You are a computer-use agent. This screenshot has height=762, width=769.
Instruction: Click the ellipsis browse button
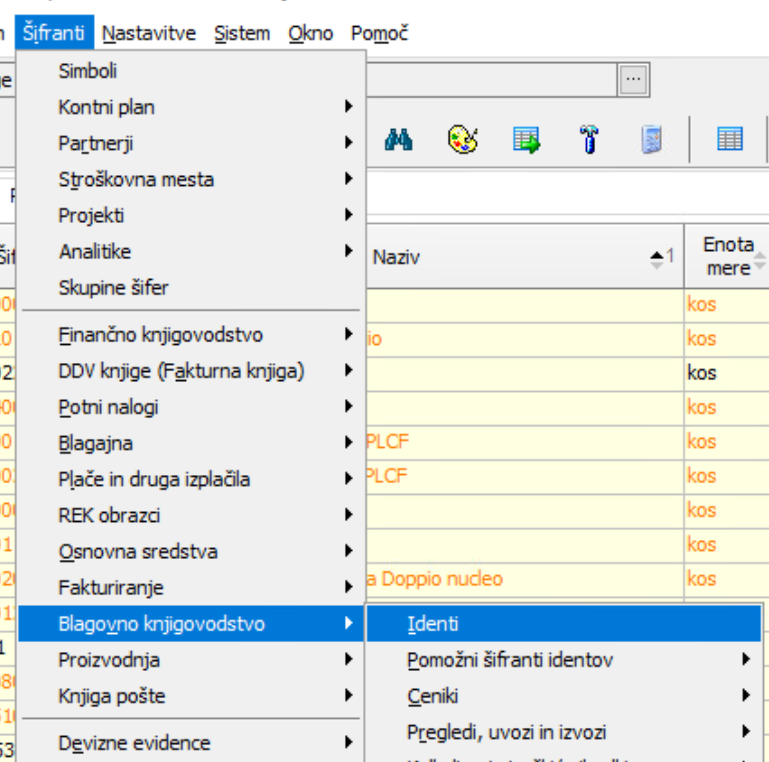point(633,79)
